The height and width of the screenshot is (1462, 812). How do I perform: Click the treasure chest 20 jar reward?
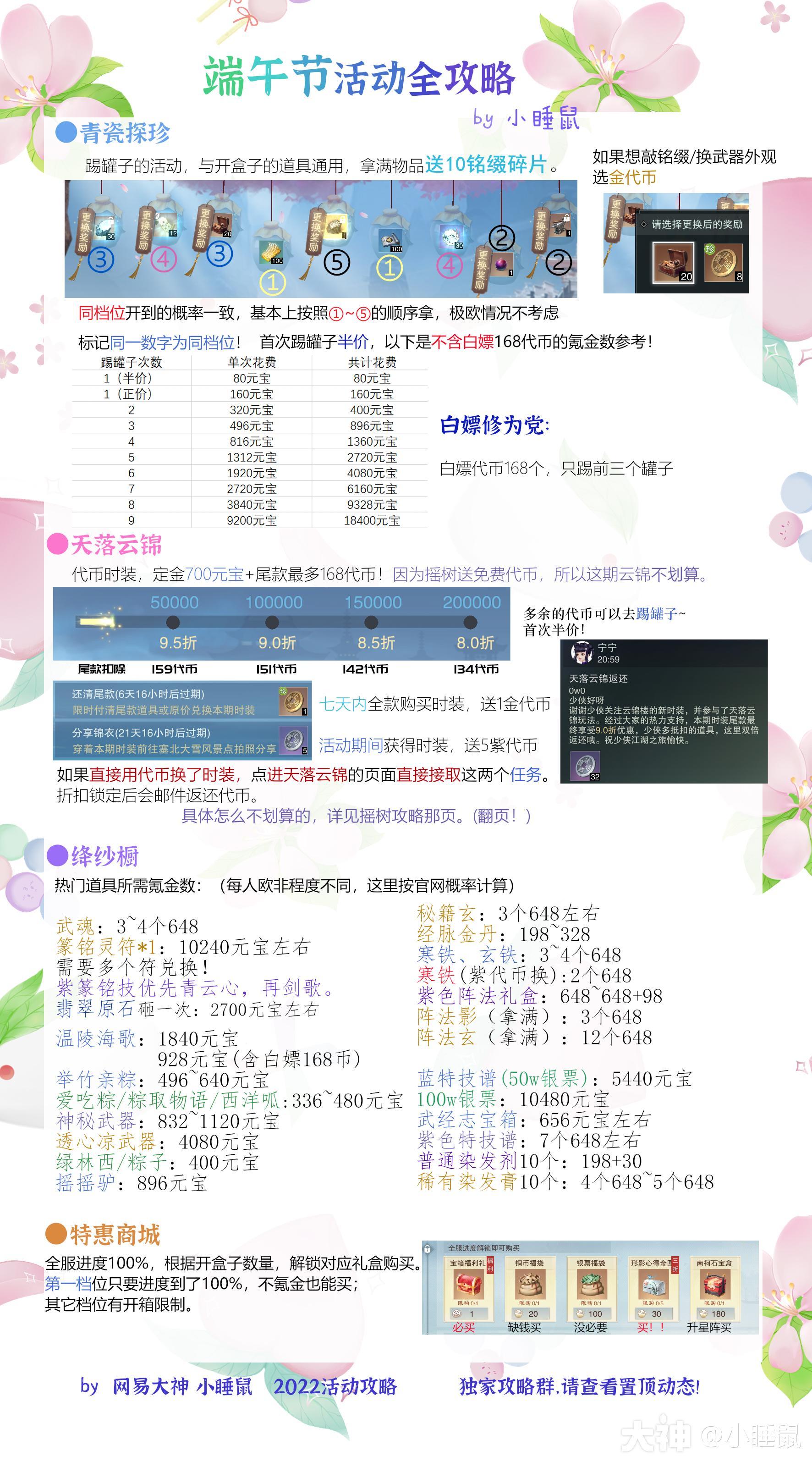pyautogui.click(x=221, y=225)
